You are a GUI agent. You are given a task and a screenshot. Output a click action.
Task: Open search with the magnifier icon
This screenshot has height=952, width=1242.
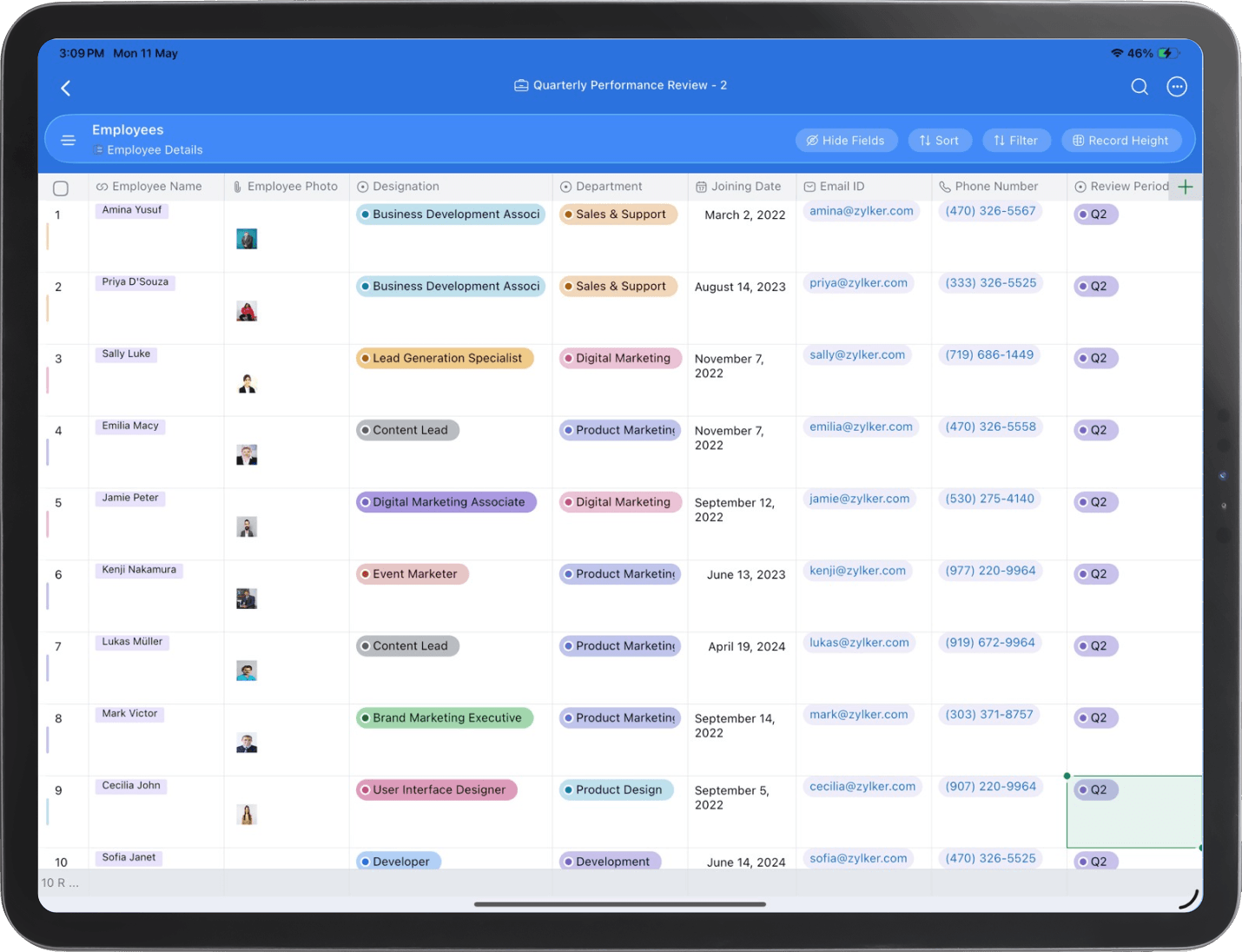click(x=1140, y=87)
